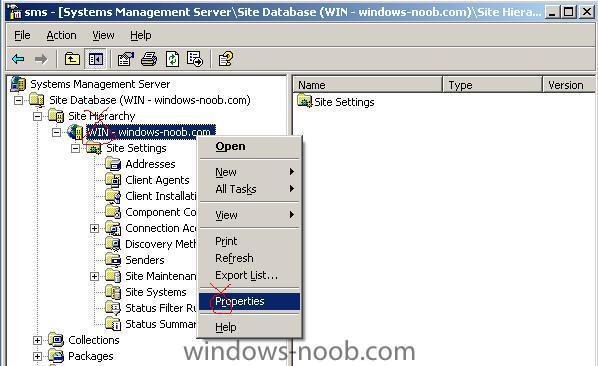Click the Site Database folder icon
Image resolution: width=598 pixels, height=366 pixels.
(37, 100)
